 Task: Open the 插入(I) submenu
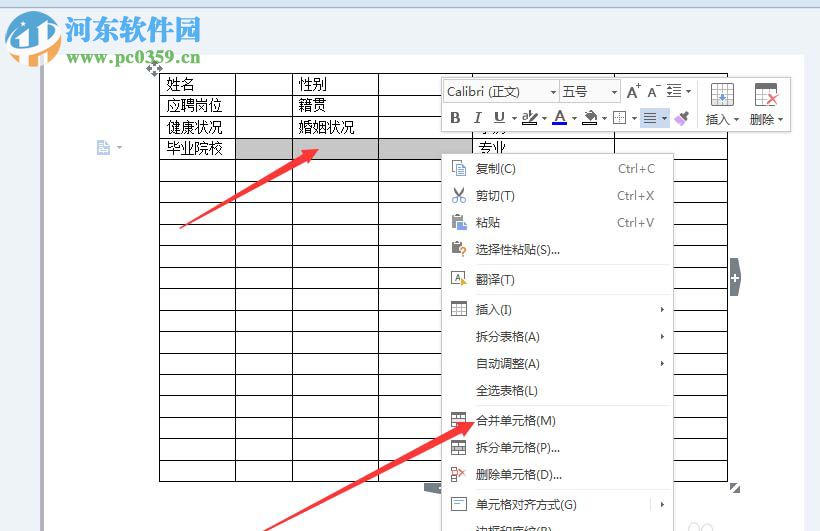pos(557,309)
